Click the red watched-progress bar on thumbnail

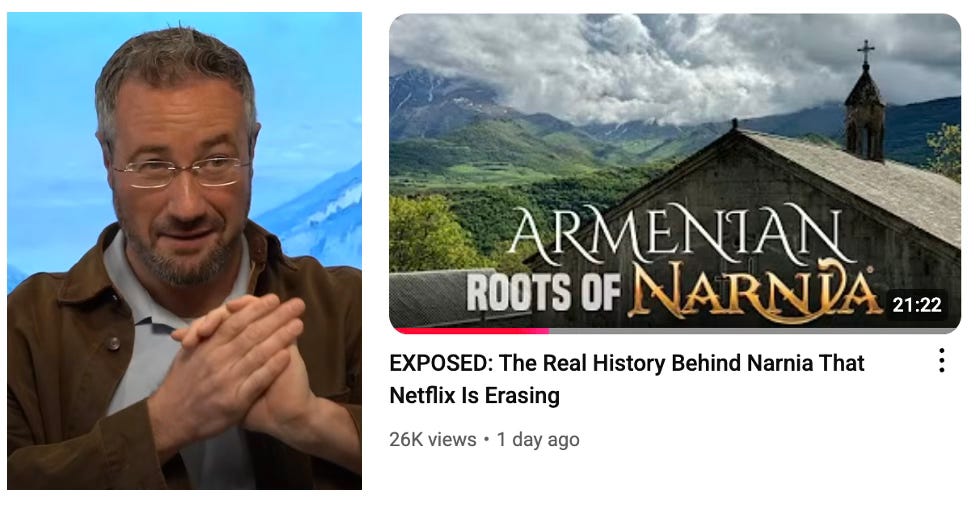click(471, 331)
